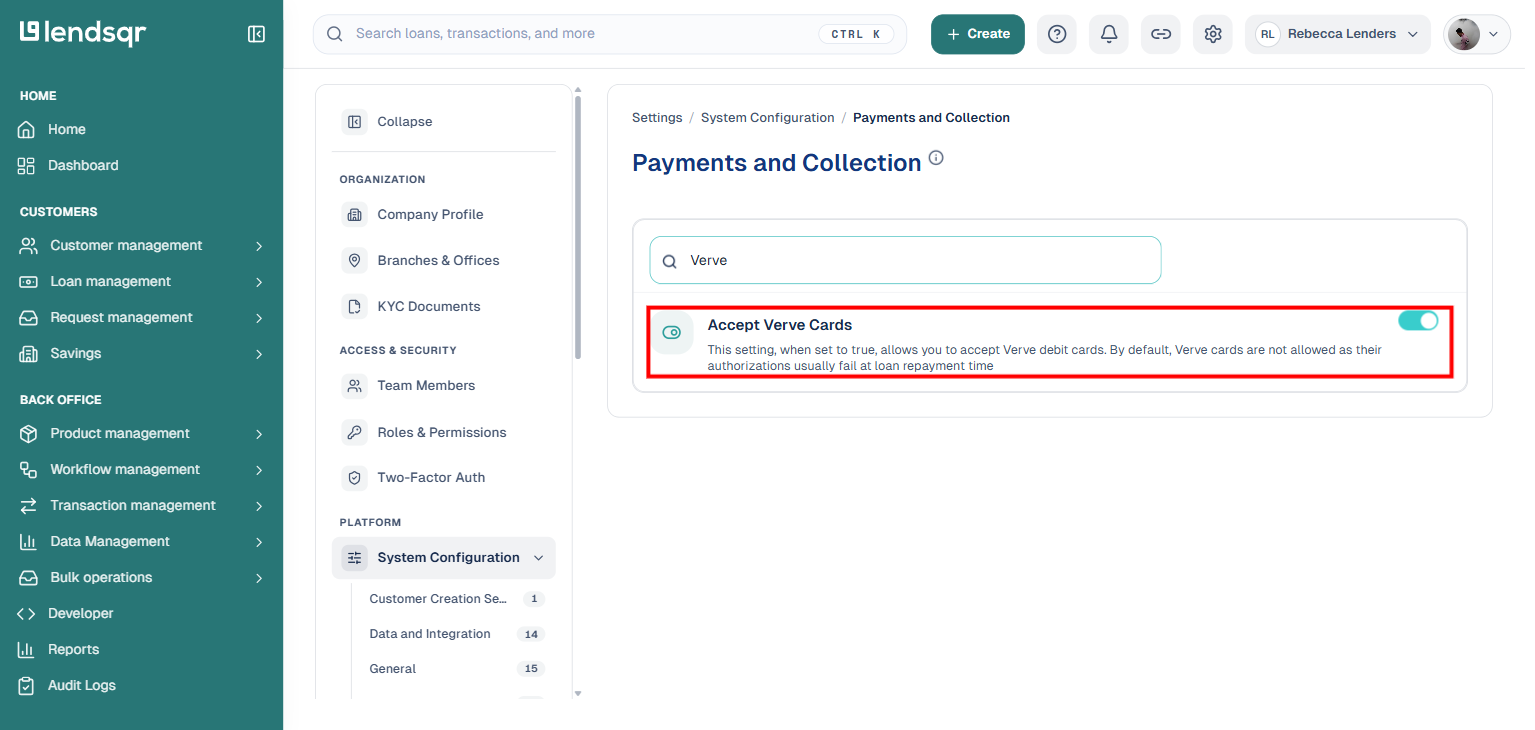Click the Company Profile building icon
1535x730 pixels.
point(354,214)
